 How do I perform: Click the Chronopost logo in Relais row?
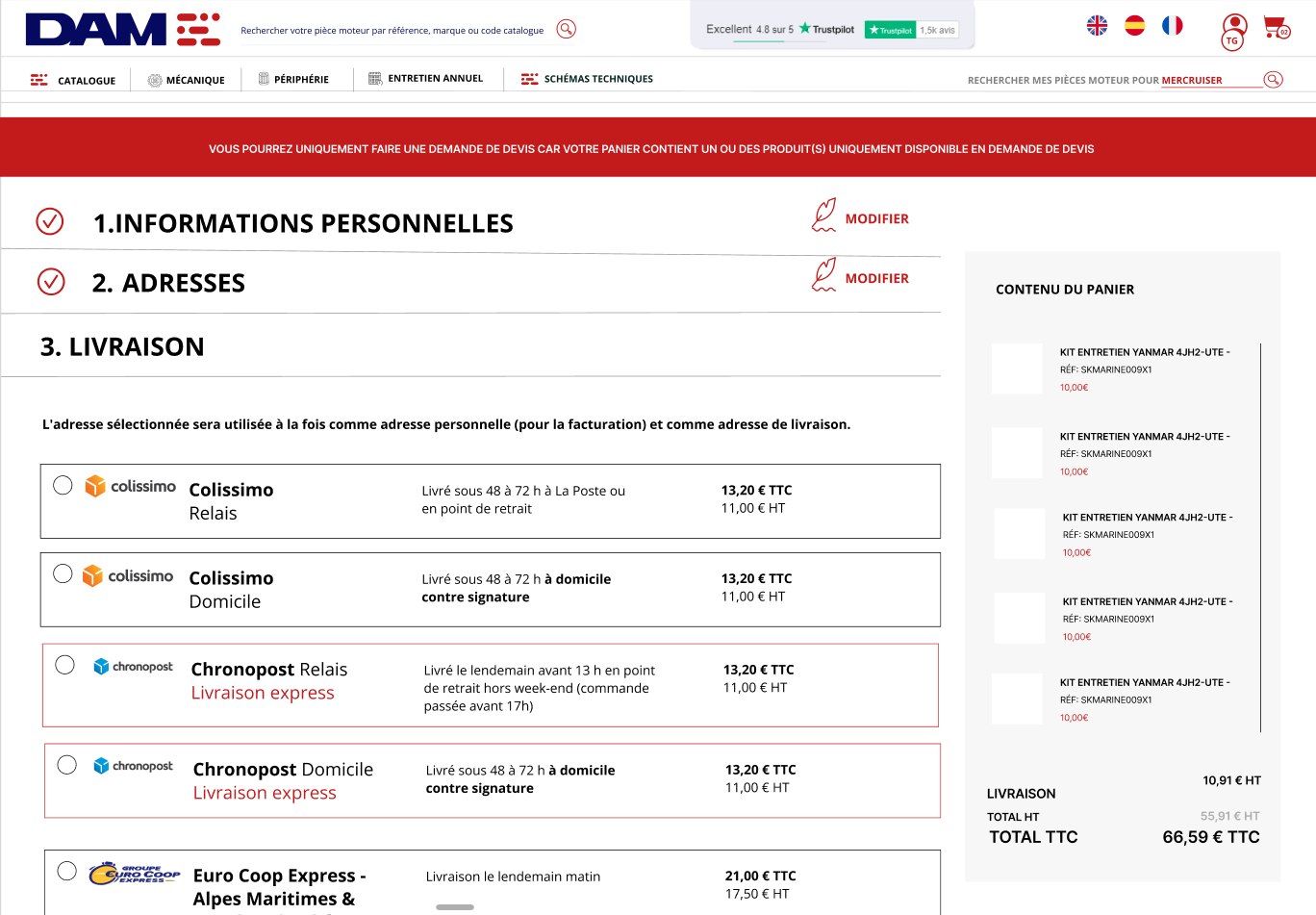point(133,666)
